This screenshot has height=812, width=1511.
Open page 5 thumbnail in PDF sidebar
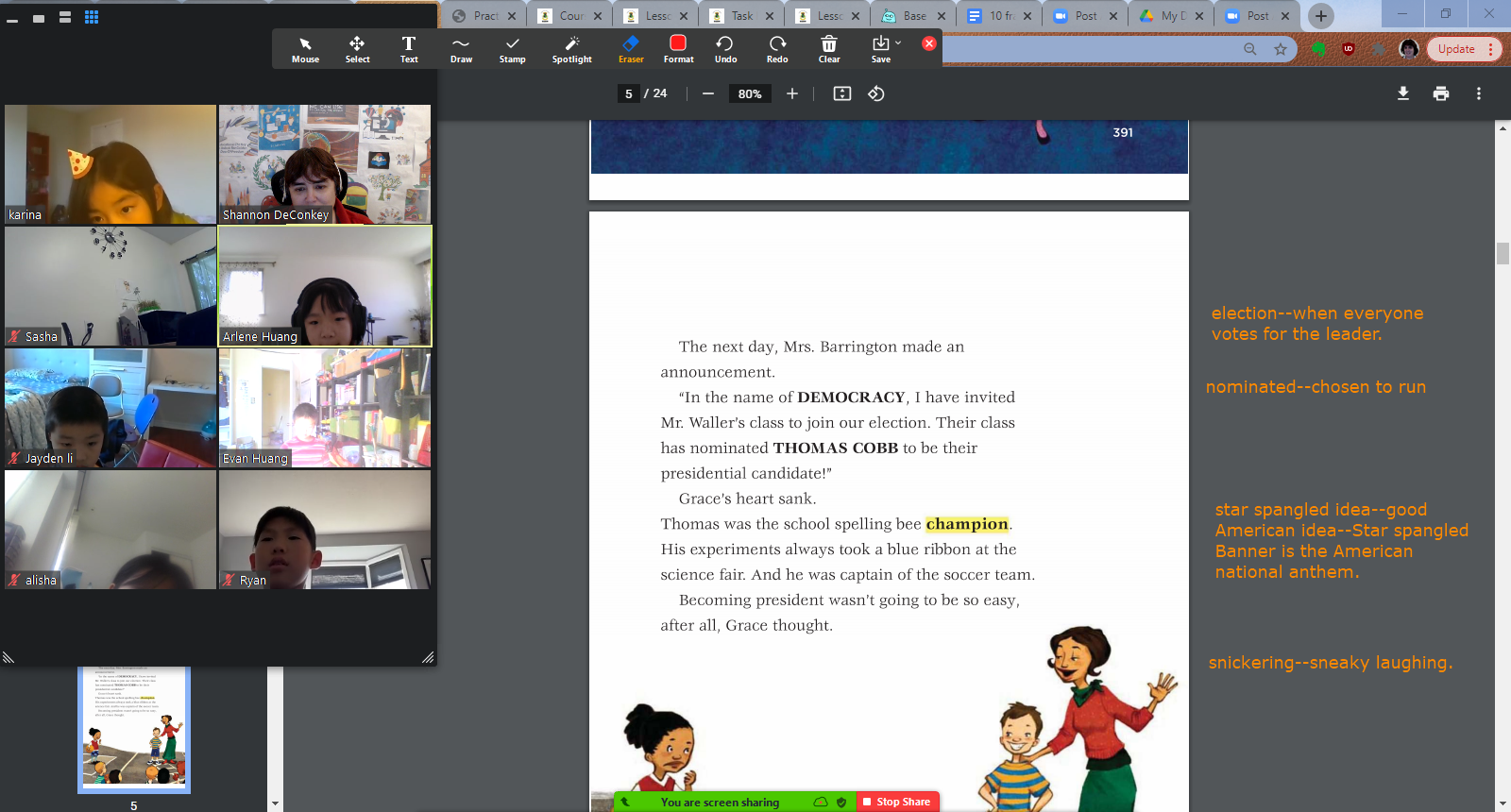click(x=134, y=729)
